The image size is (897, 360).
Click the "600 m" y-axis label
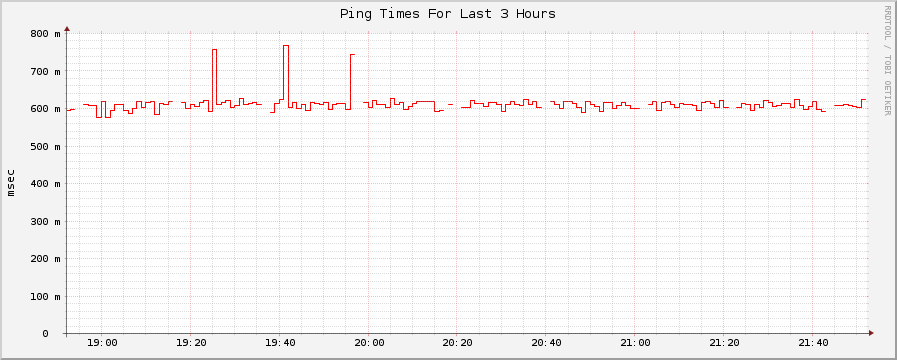click(x=45, y=109)
